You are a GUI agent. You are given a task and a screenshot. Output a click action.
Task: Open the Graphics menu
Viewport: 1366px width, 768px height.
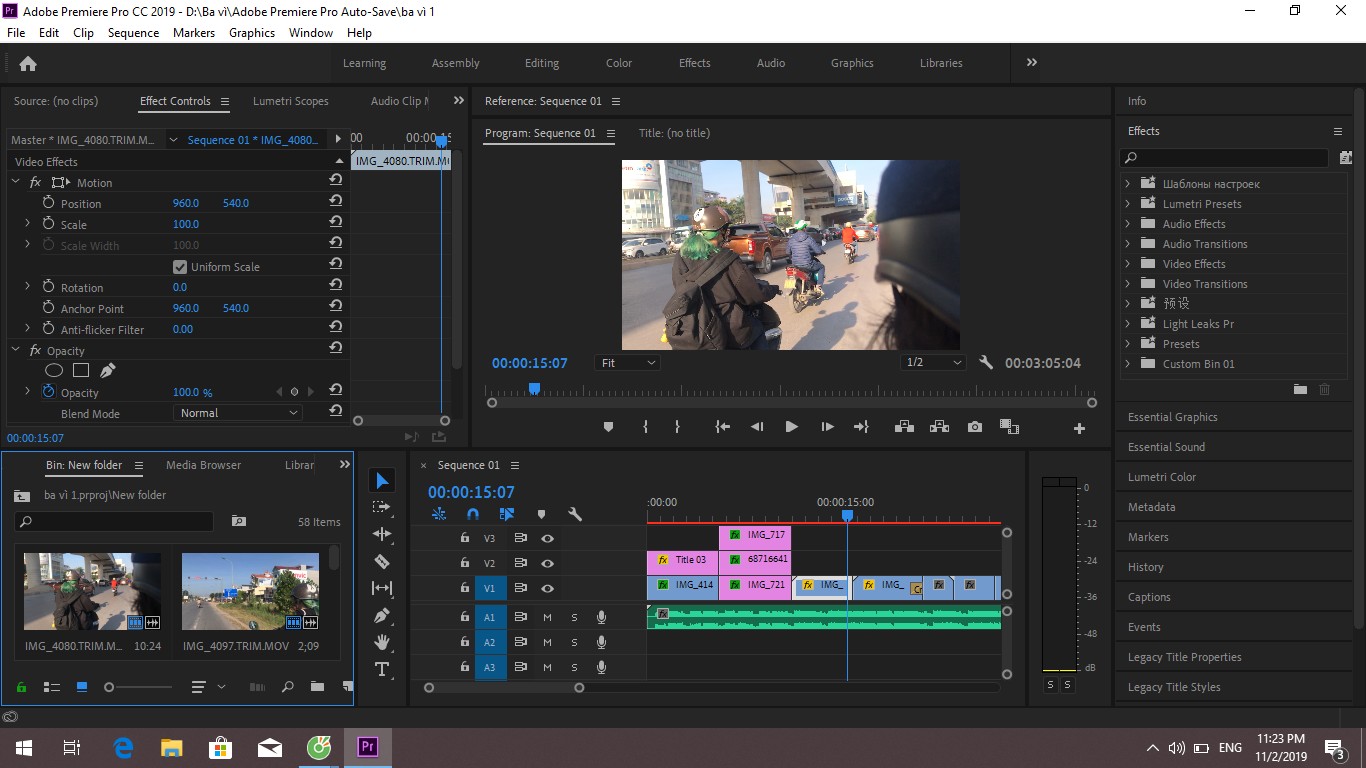click(x=252, y=33)
